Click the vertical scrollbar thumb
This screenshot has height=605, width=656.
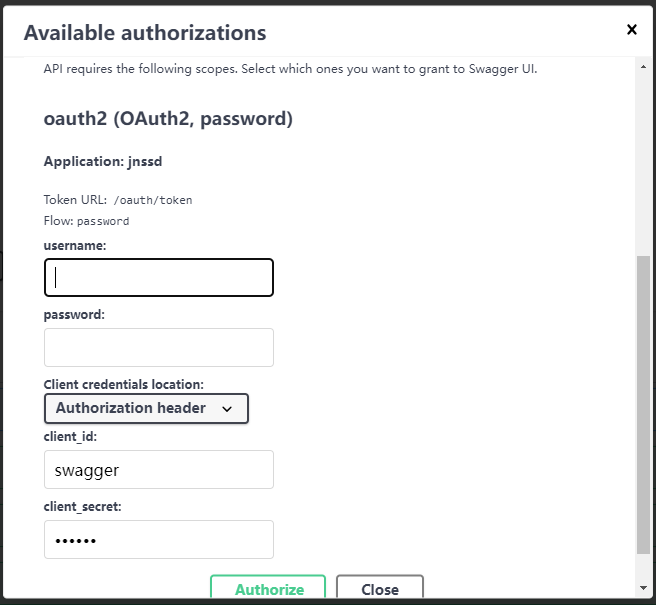point(643,405)
